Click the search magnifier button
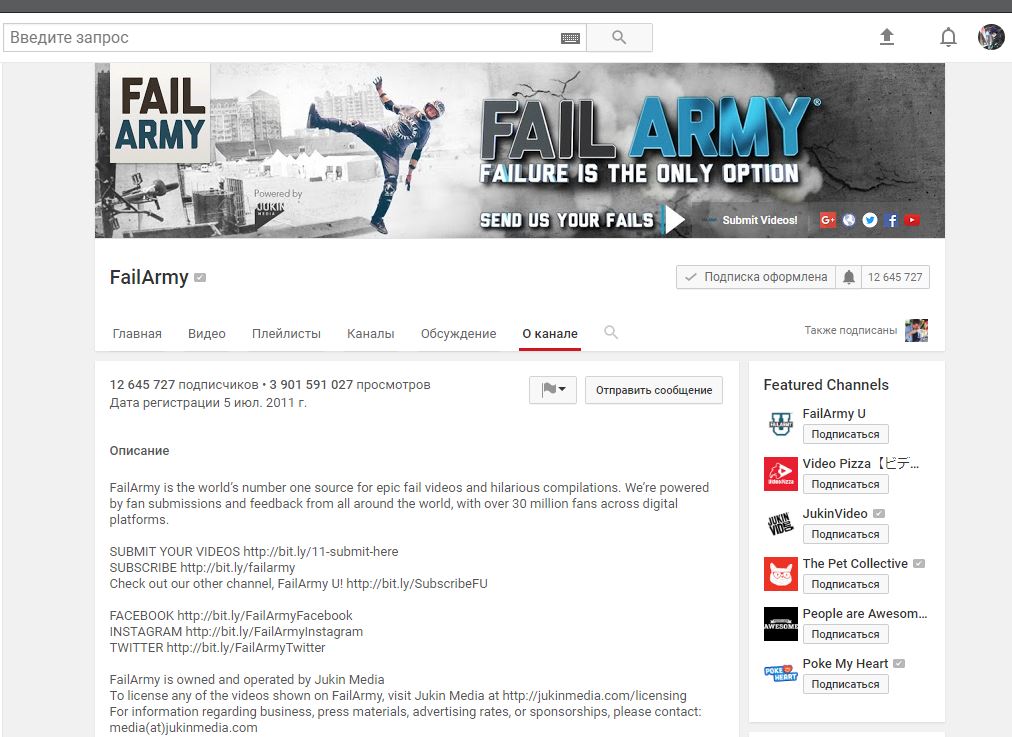1012x737 pixels. click(619, 37)
